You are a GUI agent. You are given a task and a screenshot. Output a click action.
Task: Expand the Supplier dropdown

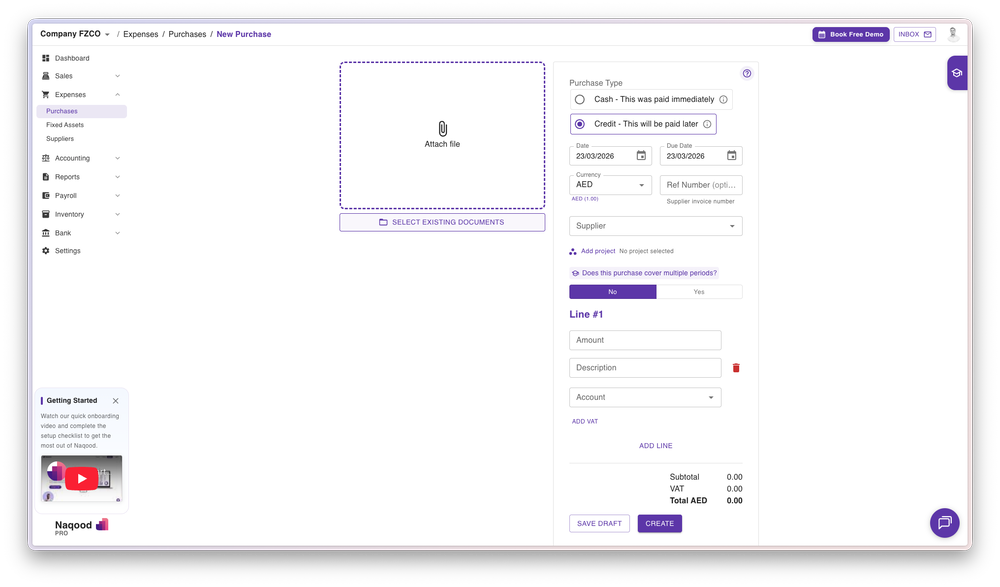pos(655,225)
